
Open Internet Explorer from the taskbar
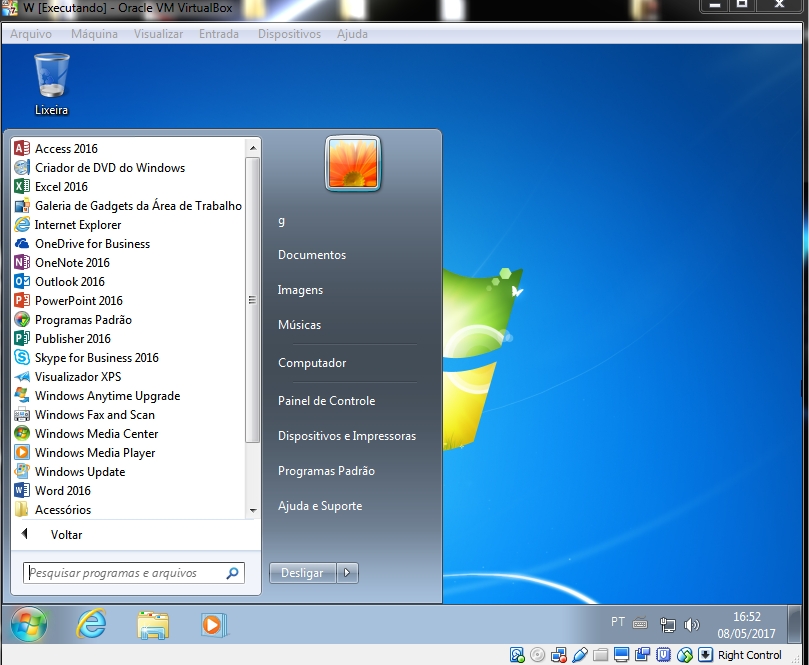tap(91, 624)
